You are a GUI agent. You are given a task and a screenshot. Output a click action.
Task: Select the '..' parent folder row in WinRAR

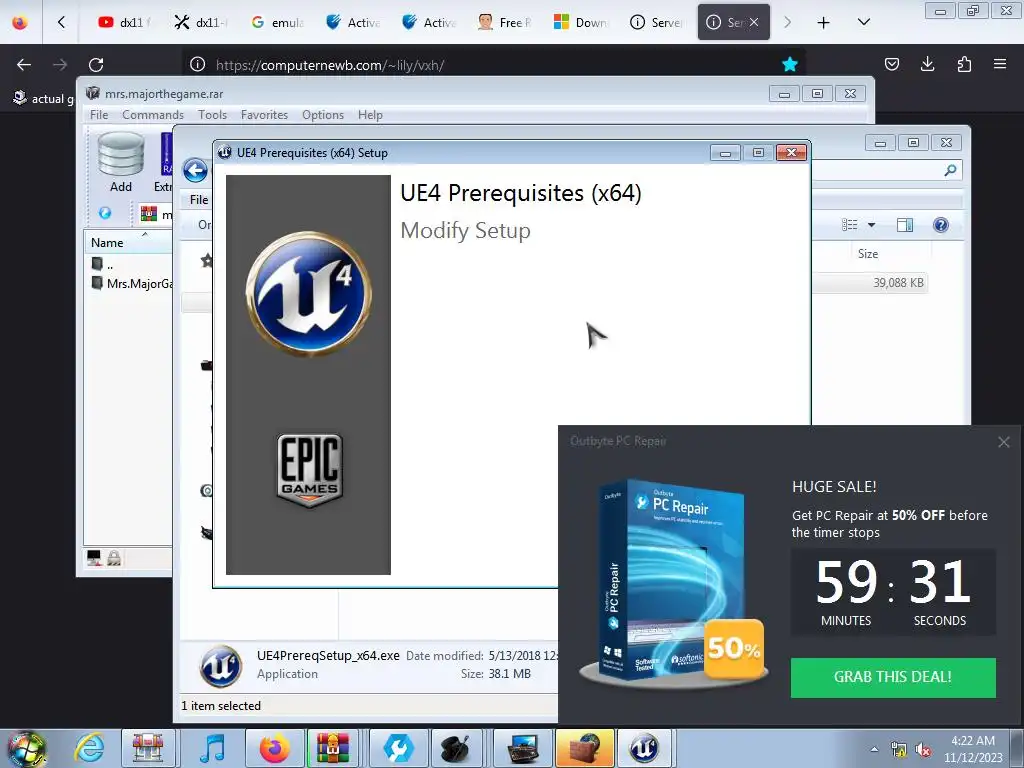click(x=103, y=264)
